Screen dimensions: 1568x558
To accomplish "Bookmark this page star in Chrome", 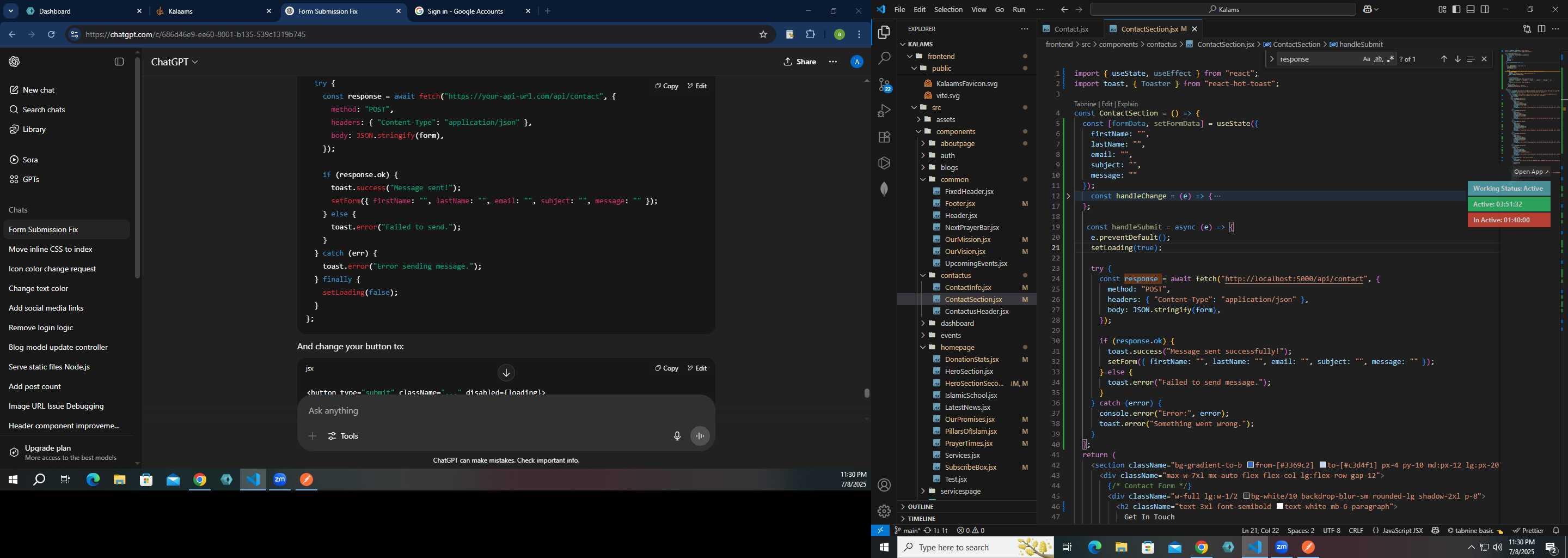I will click(763, 35).
